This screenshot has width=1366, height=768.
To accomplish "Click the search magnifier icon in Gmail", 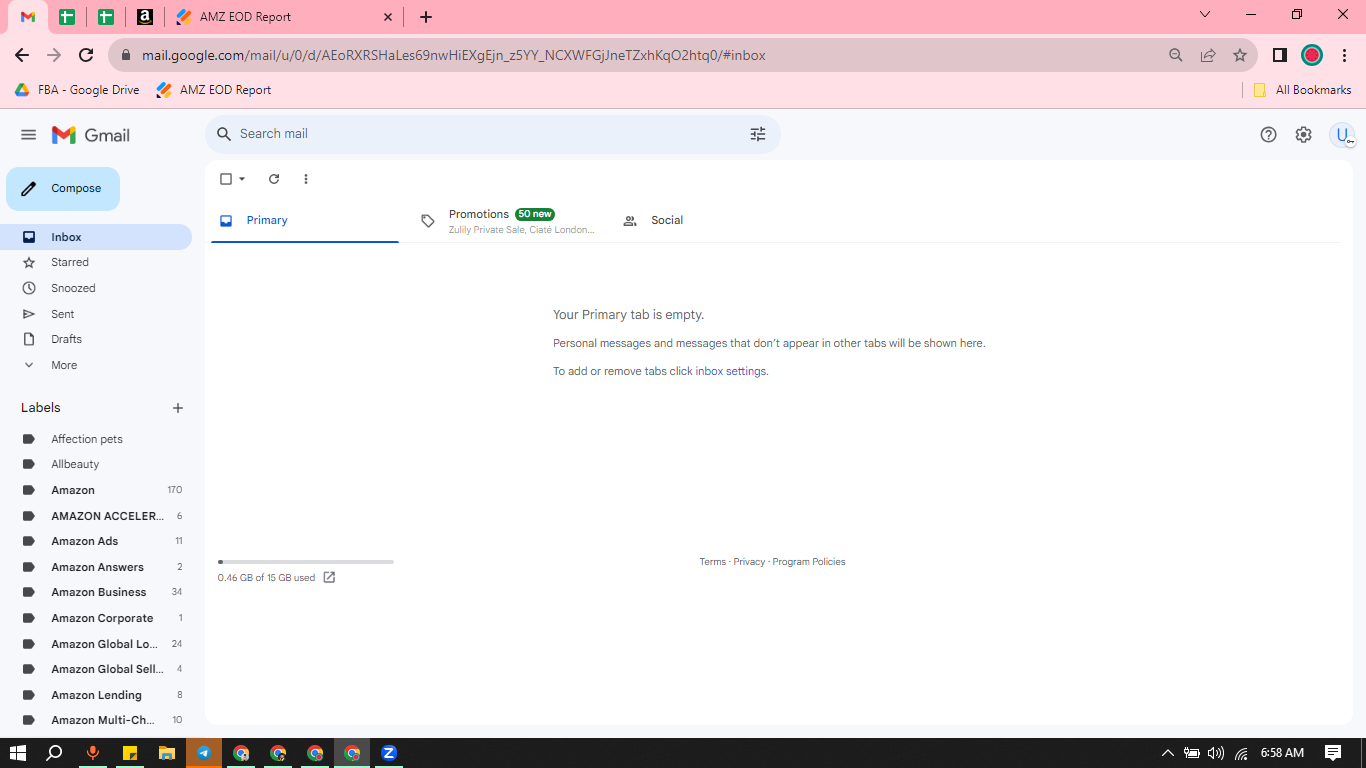I will [224, 134].
